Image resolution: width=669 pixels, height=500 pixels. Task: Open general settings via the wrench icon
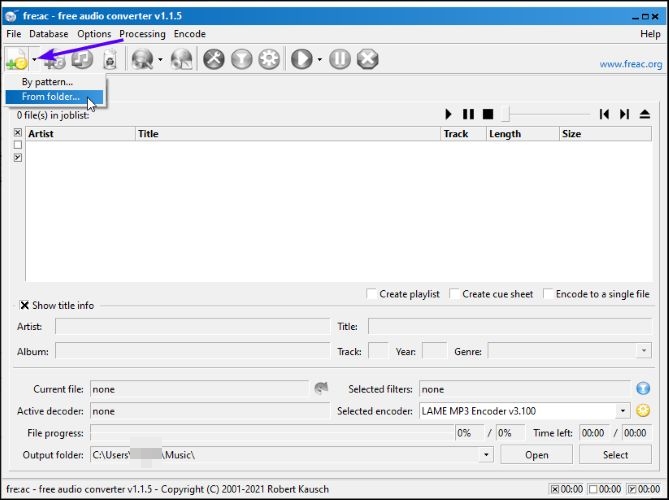[214, 59]
